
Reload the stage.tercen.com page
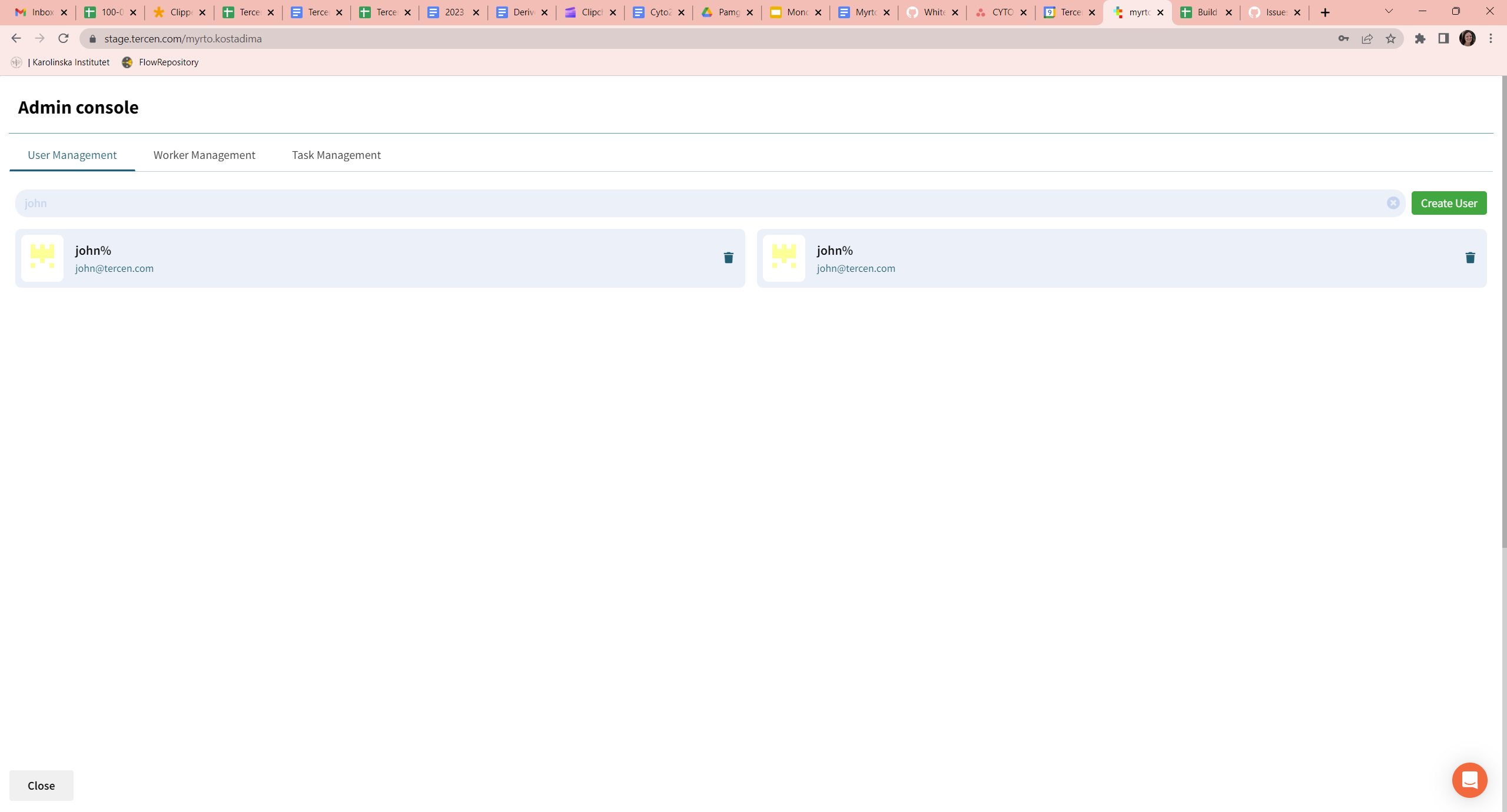click(x=64, y=38)
